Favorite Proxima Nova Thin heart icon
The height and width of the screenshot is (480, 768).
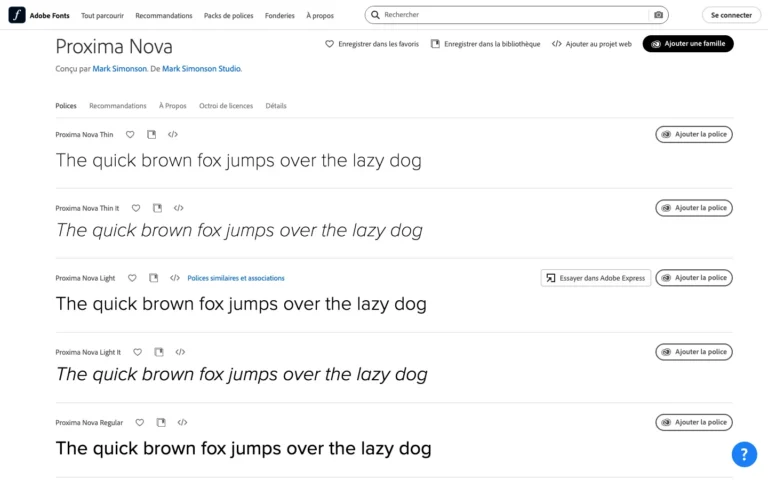click(x=130, y=134)
